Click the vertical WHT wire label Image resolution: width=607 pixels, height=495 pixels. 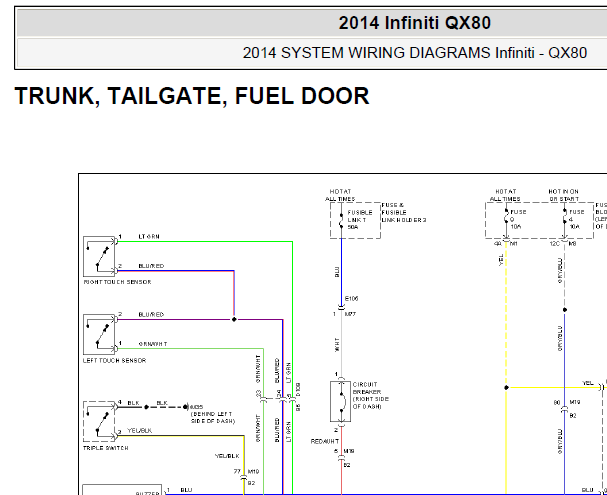(x=337, y=344)
